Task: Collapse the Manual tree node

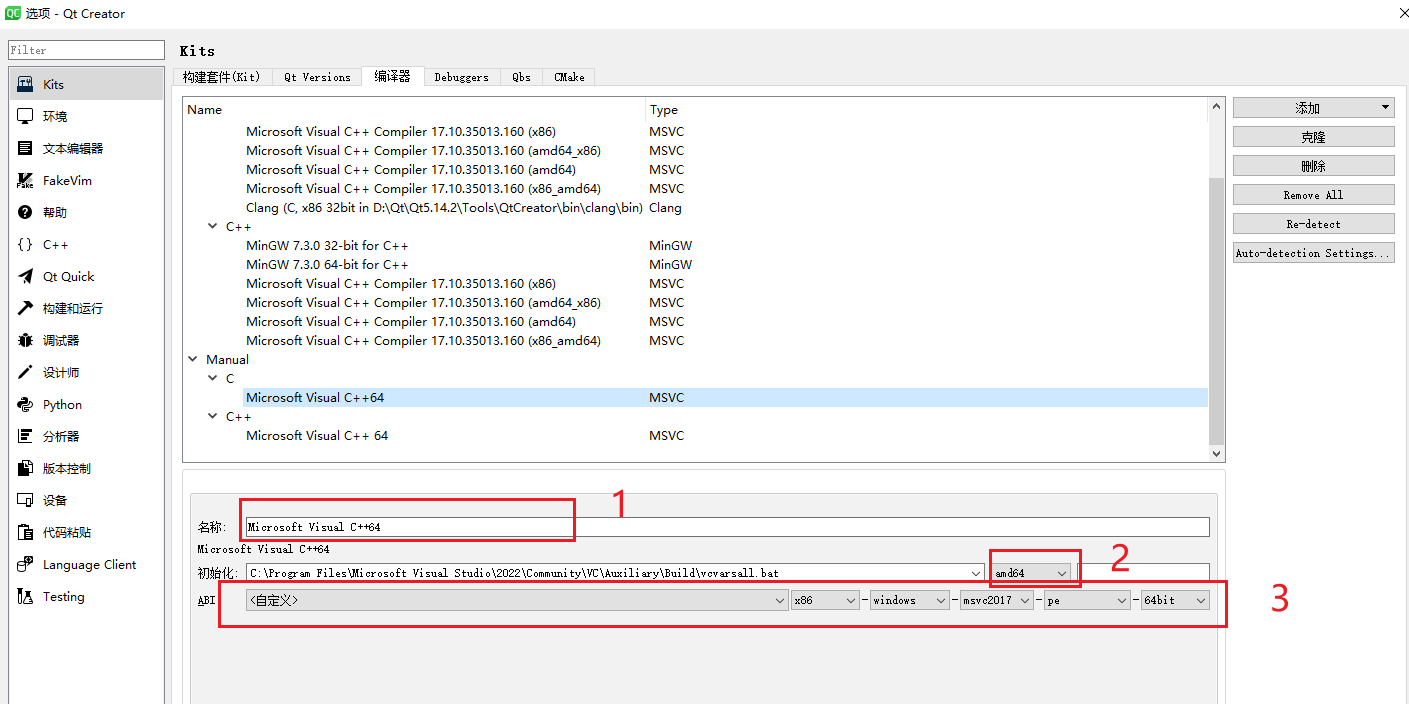Action: point(193,359)
